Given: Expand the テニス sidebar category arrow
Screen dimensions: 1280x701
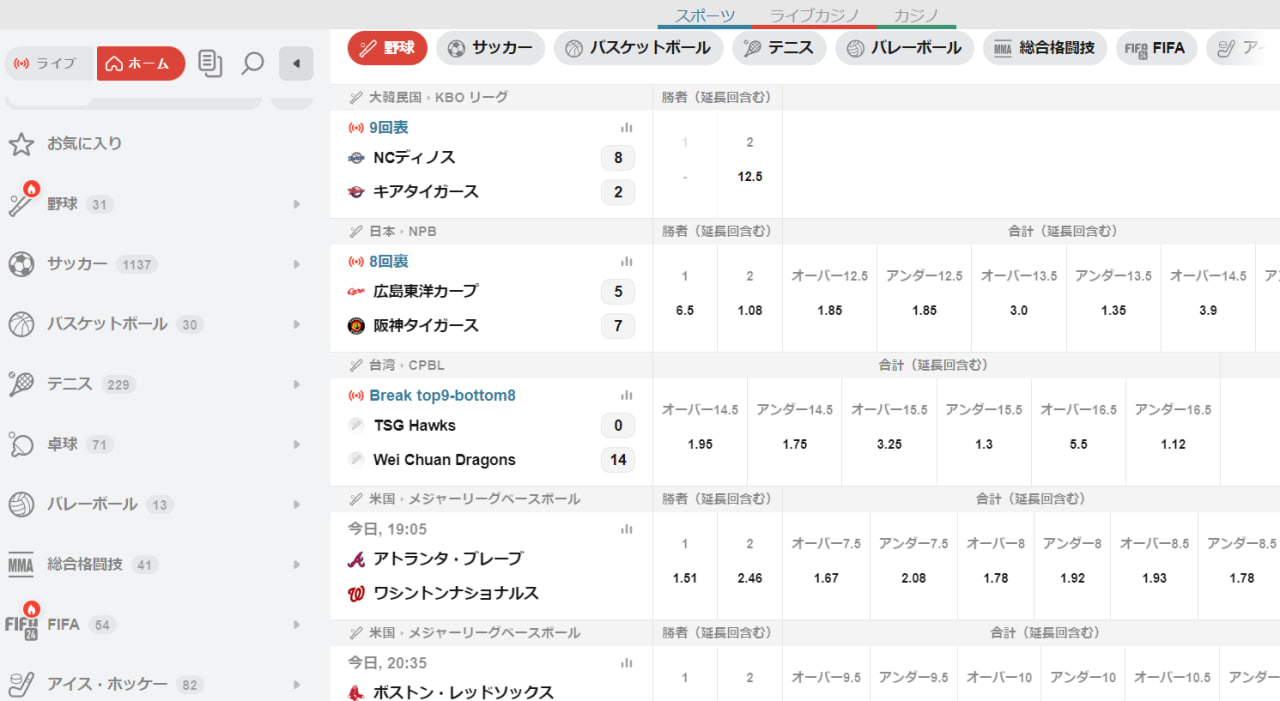Looking at the screenshot, I should click(x=297, y=384).
